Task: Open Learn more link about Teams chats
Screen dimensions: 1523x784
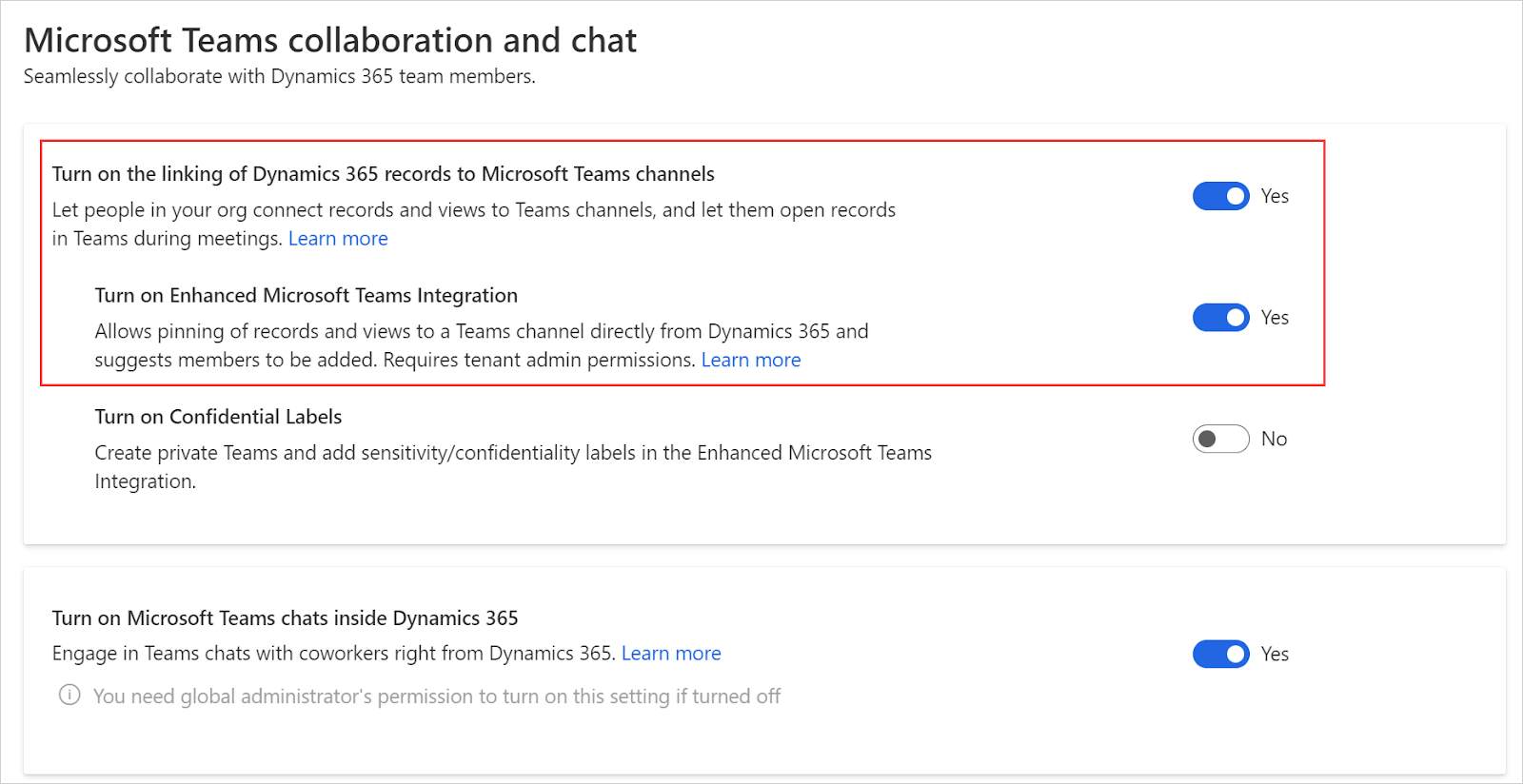Action: 671,654
